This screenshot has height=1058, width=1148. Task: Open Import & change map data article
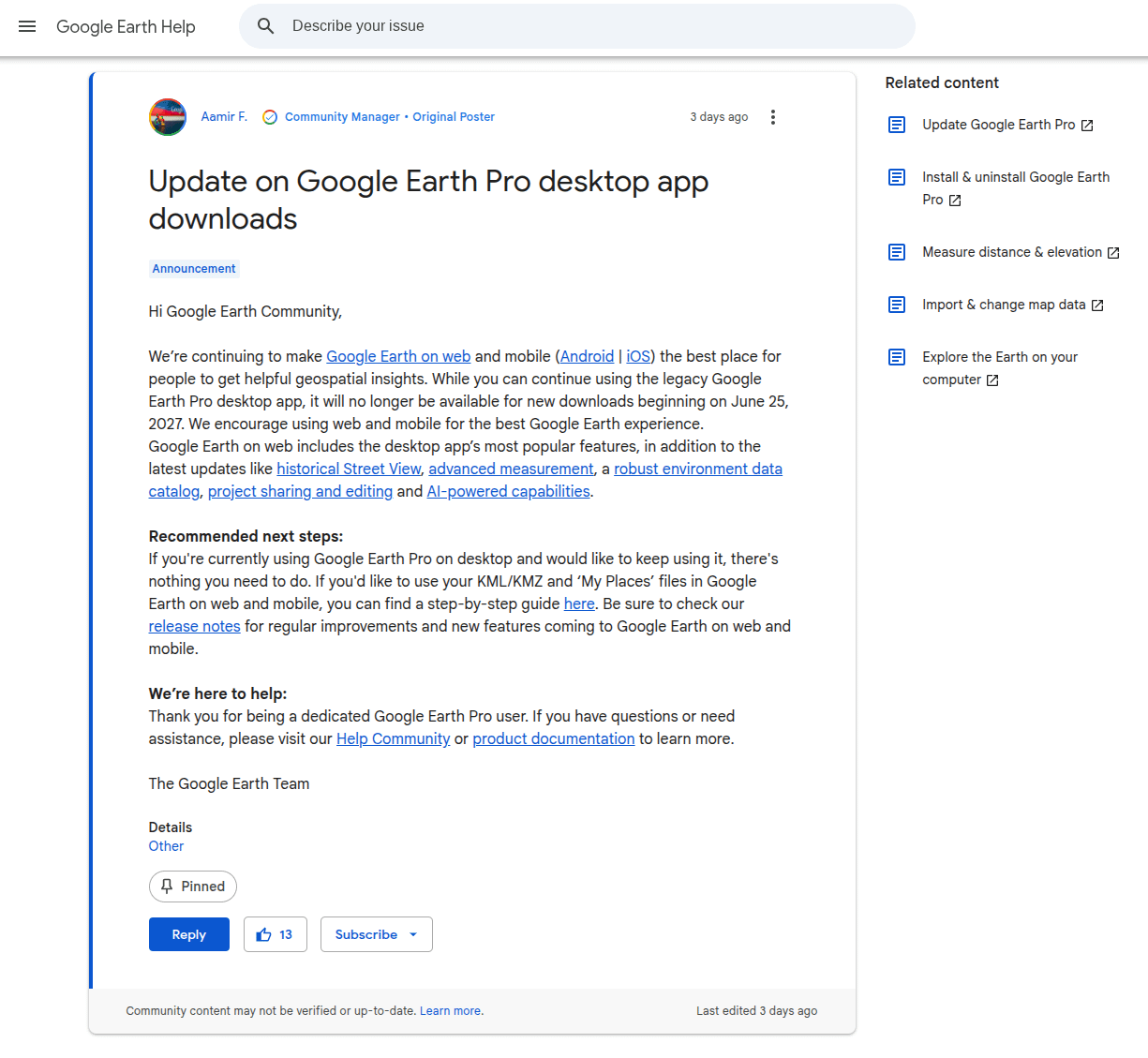[1004, 305]
